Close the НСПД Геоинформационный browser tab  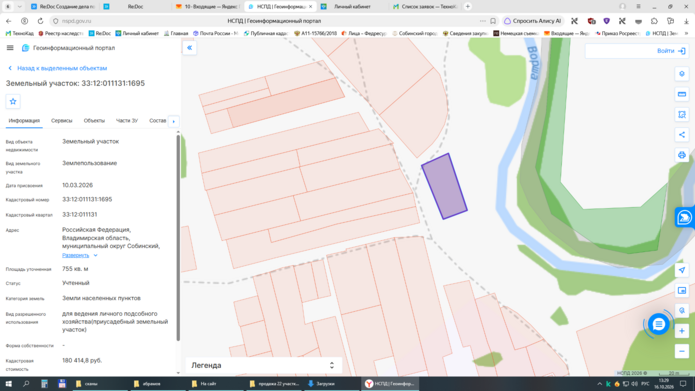[x=310, y=7]
